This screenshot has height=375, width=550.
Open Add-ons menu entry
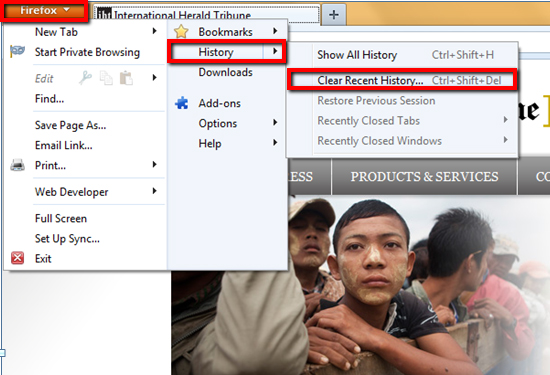227,103
